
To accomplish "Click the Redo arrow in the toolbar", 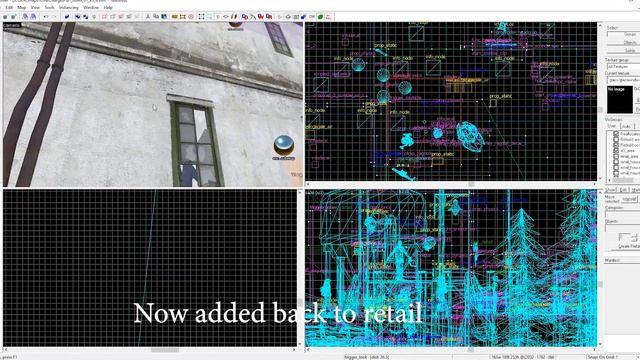I will 54,17.
